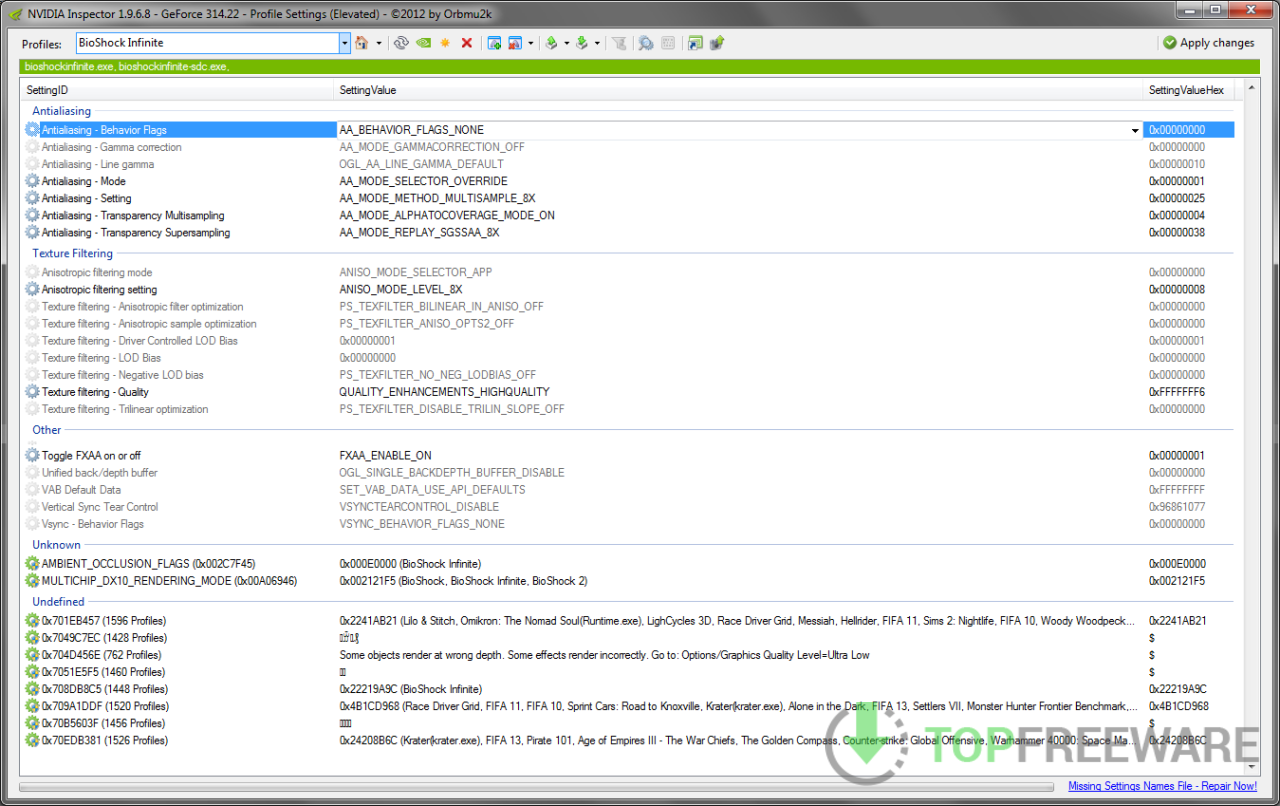Select the Vertical Sync Tear Control row
This screenshot has width=1280, height=806.
pyautogui.click(x=628, y=507)
